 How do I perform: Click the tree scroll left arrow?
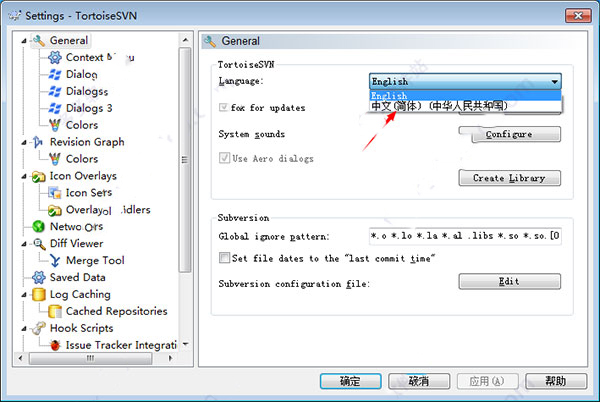coord(20,358)
